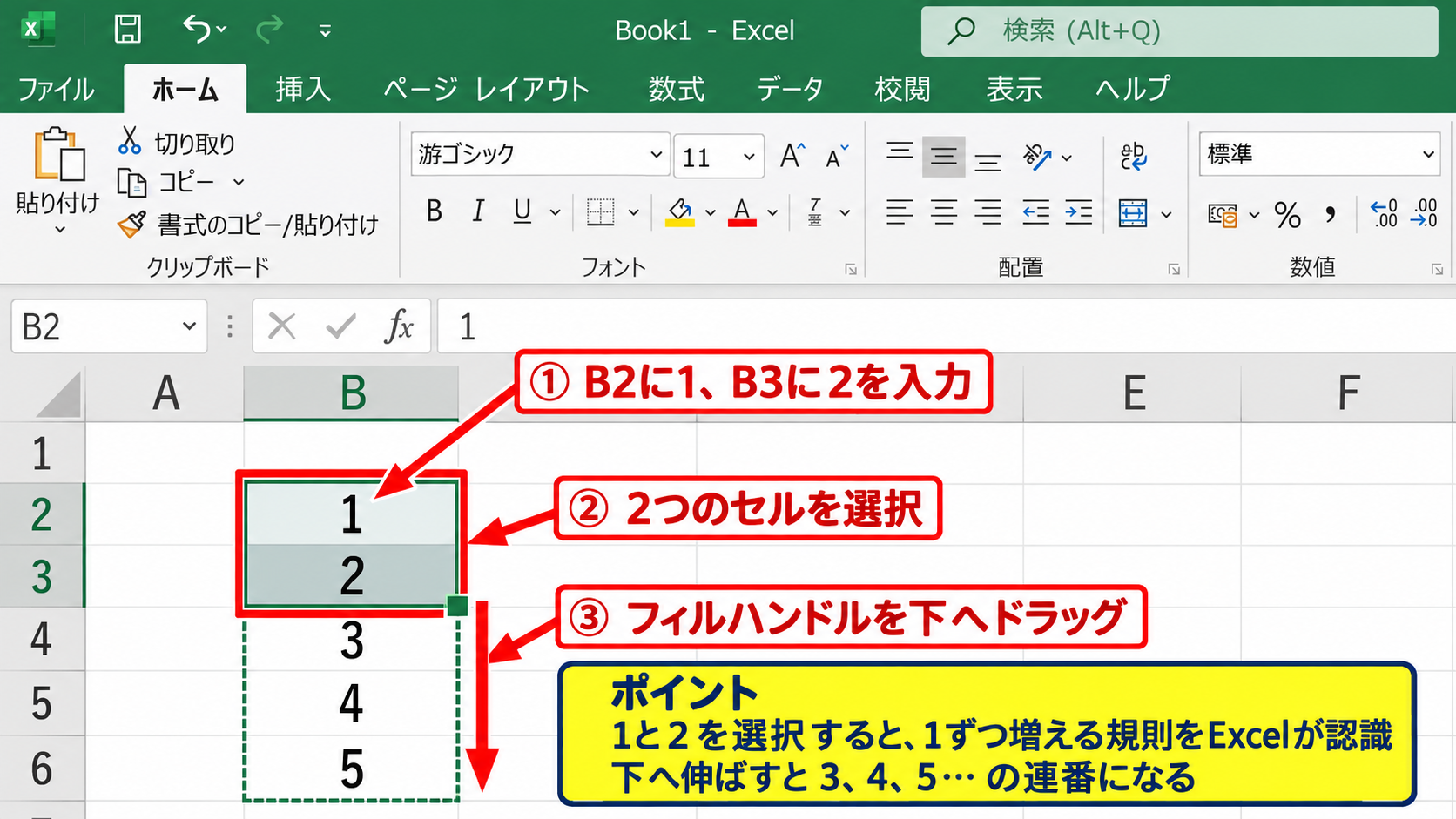Screen dimensions: 1456x819
Task: Click the increase font size icon
Action: point(792,156)
